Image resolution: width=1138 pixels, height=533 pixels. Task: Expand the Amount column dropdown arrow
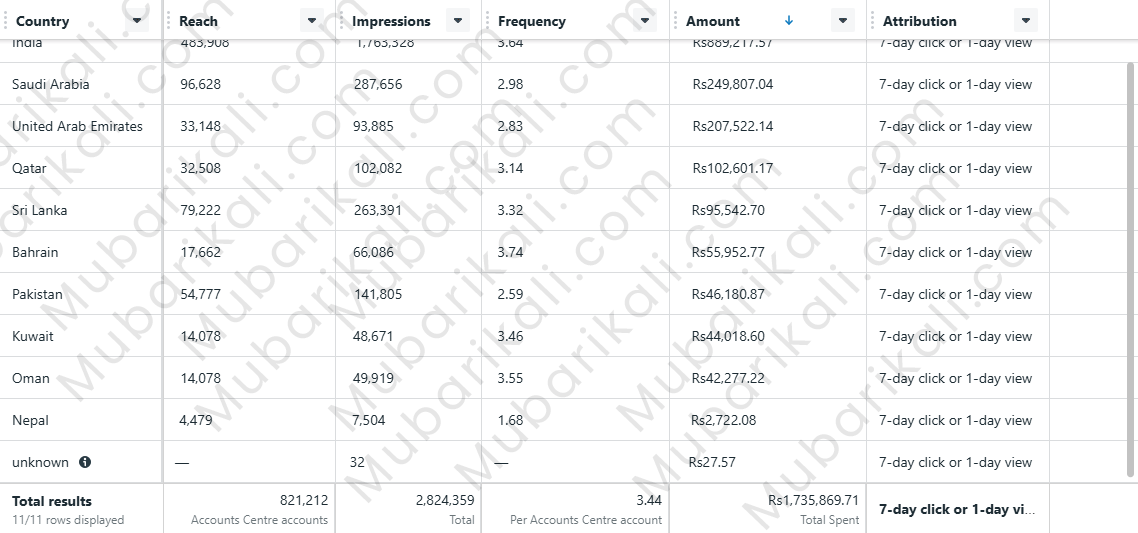pyautogui.click(x=843, y=21)
